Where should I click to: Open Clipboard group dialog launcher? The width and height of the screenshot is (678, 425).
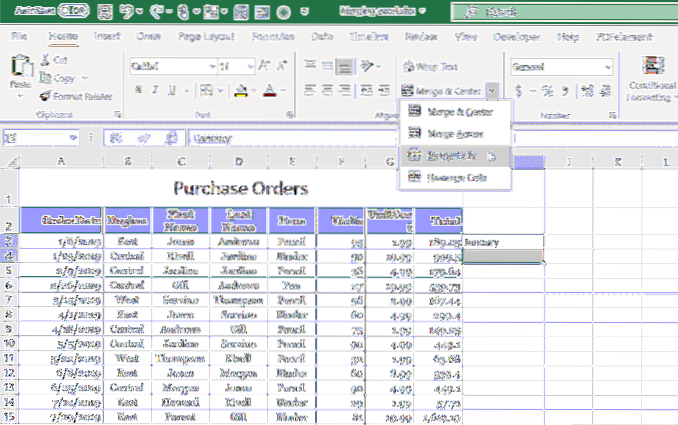click(117, 115)
